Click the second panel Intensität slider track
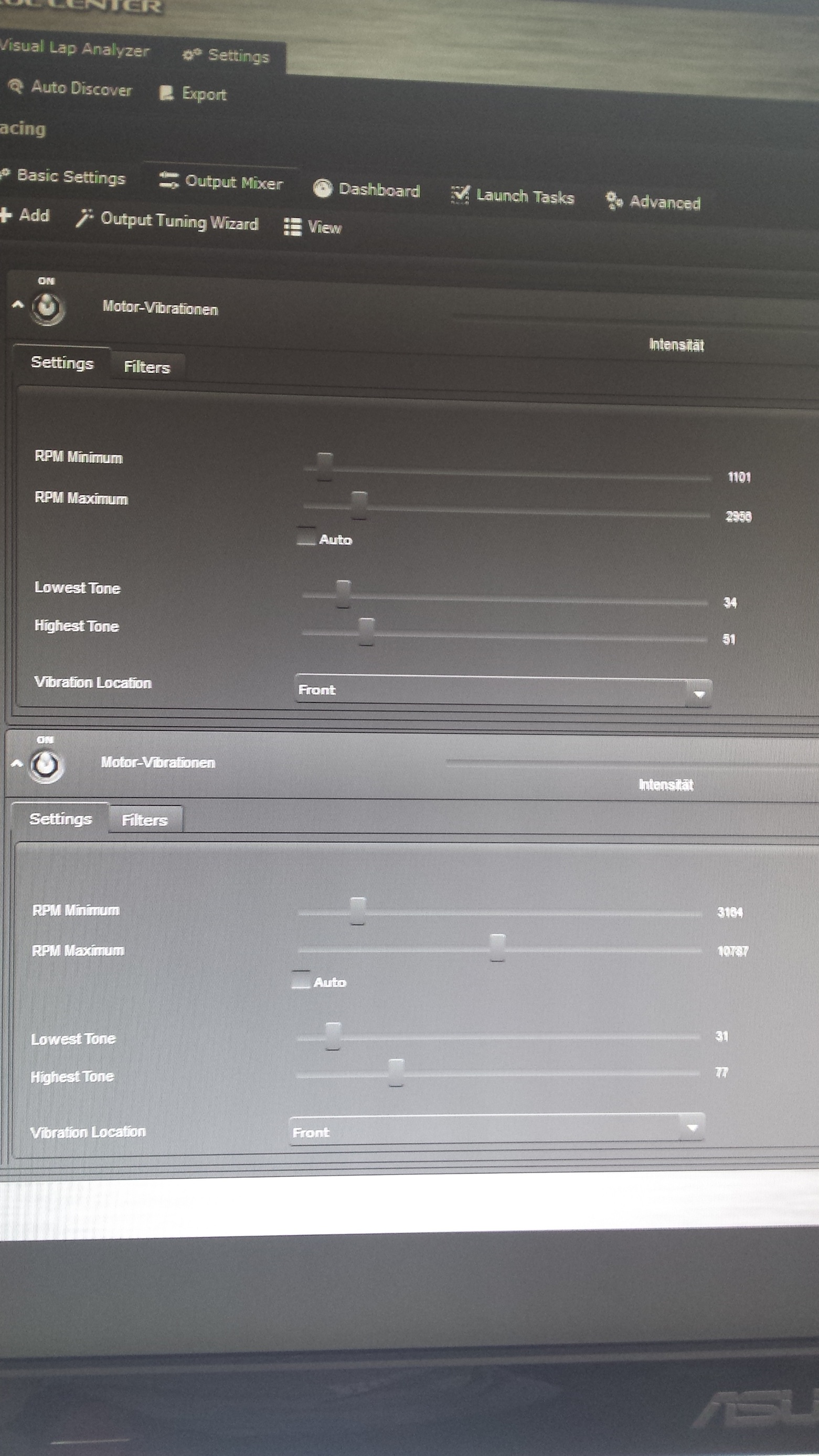Screen dimensions: 819x1456 632,763
